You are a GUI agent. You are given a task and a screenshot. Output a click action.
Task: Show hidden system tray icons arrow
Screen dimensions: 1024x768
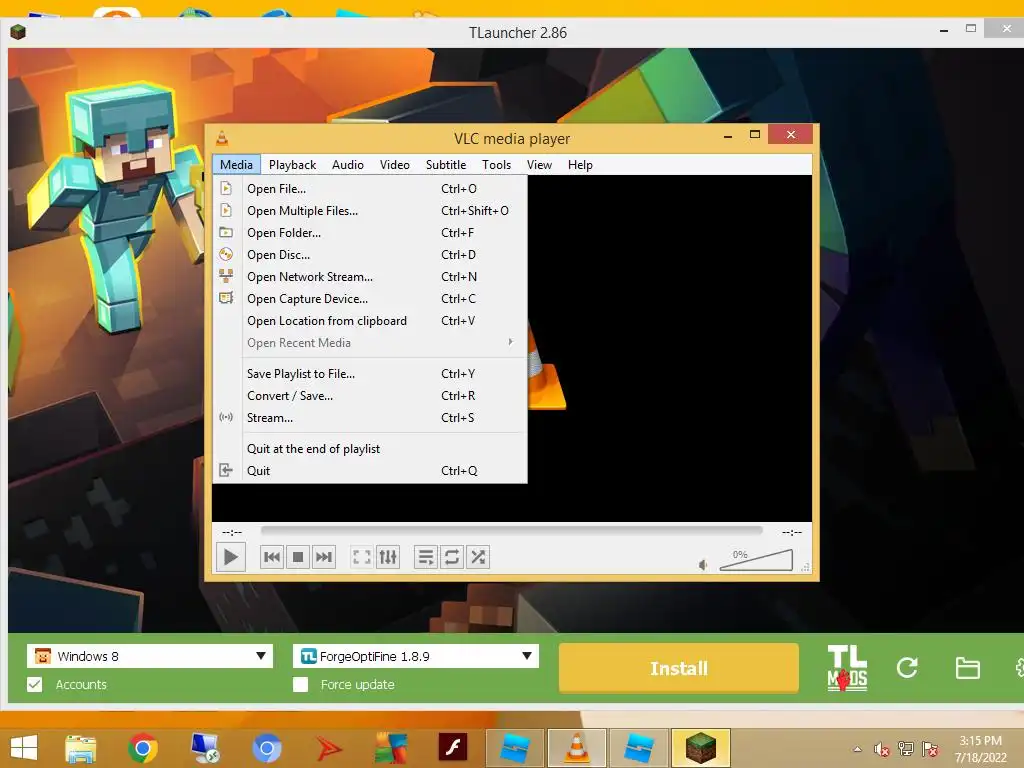[857, 749]
